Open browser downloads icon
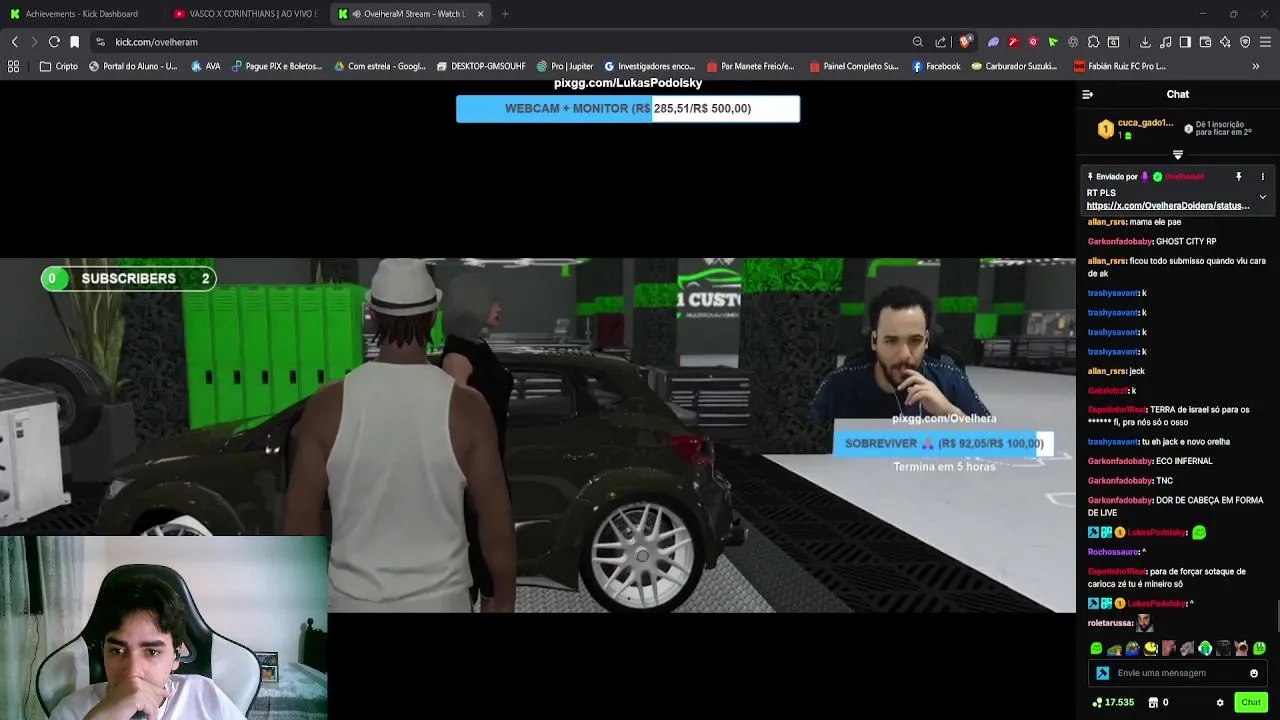This screenshot has height=720, width=1280. [1145, 42]
